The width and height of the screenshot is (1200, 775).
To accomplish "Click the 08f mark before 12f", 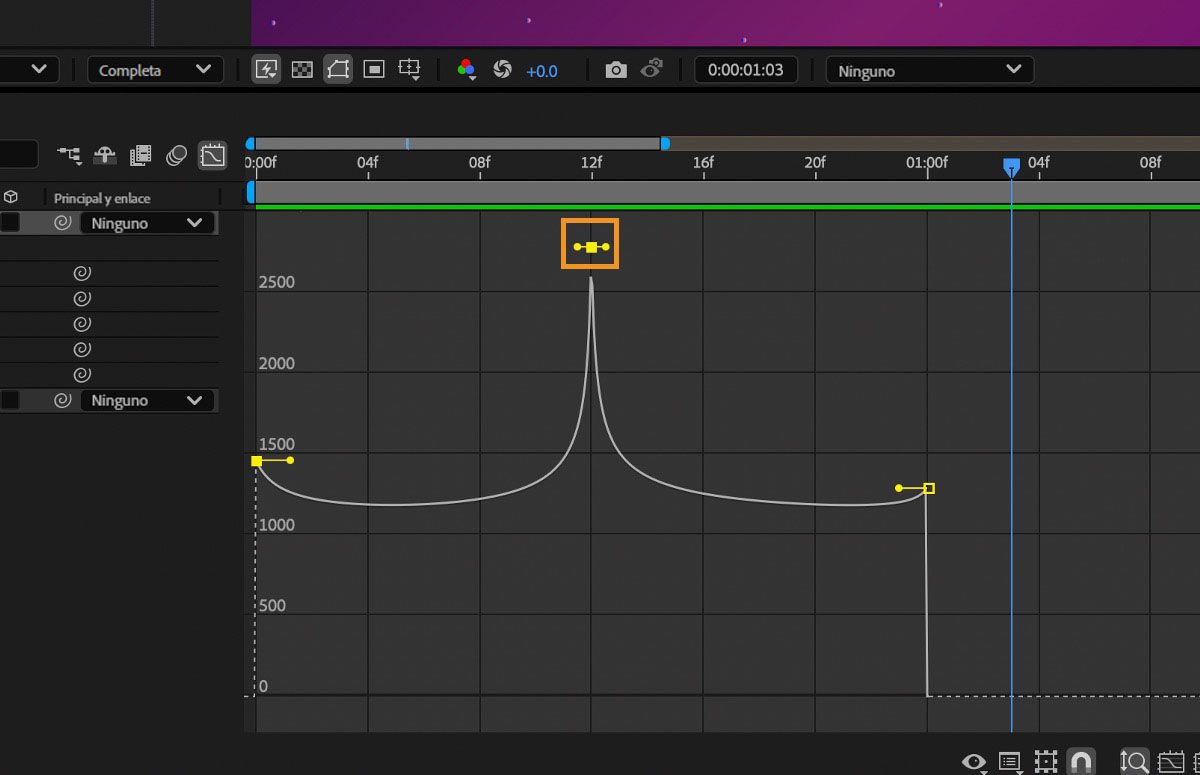I will click(480, 162).
